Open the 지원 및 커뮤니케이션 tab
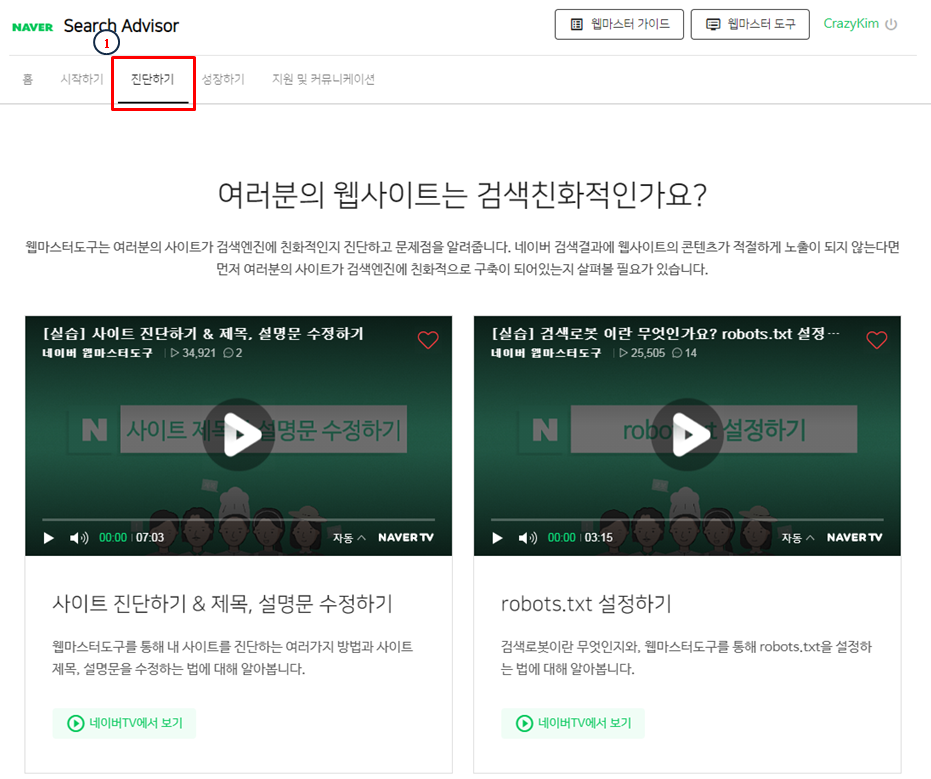The image size is (931, 779). (323, 79)
